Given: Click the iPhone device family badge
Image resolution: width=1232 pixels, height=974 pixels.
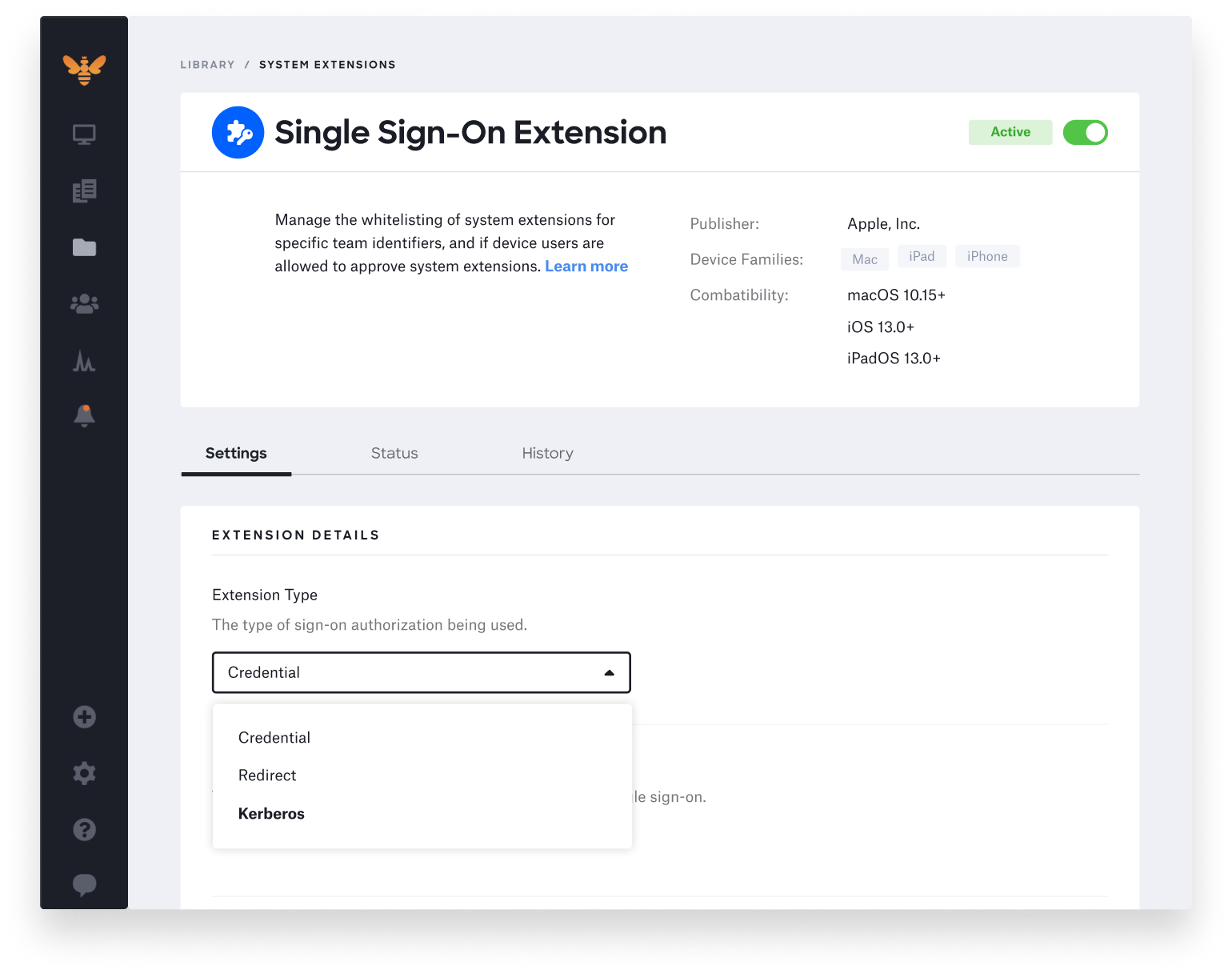Looking at the screenshot, I should click(987, 256).
